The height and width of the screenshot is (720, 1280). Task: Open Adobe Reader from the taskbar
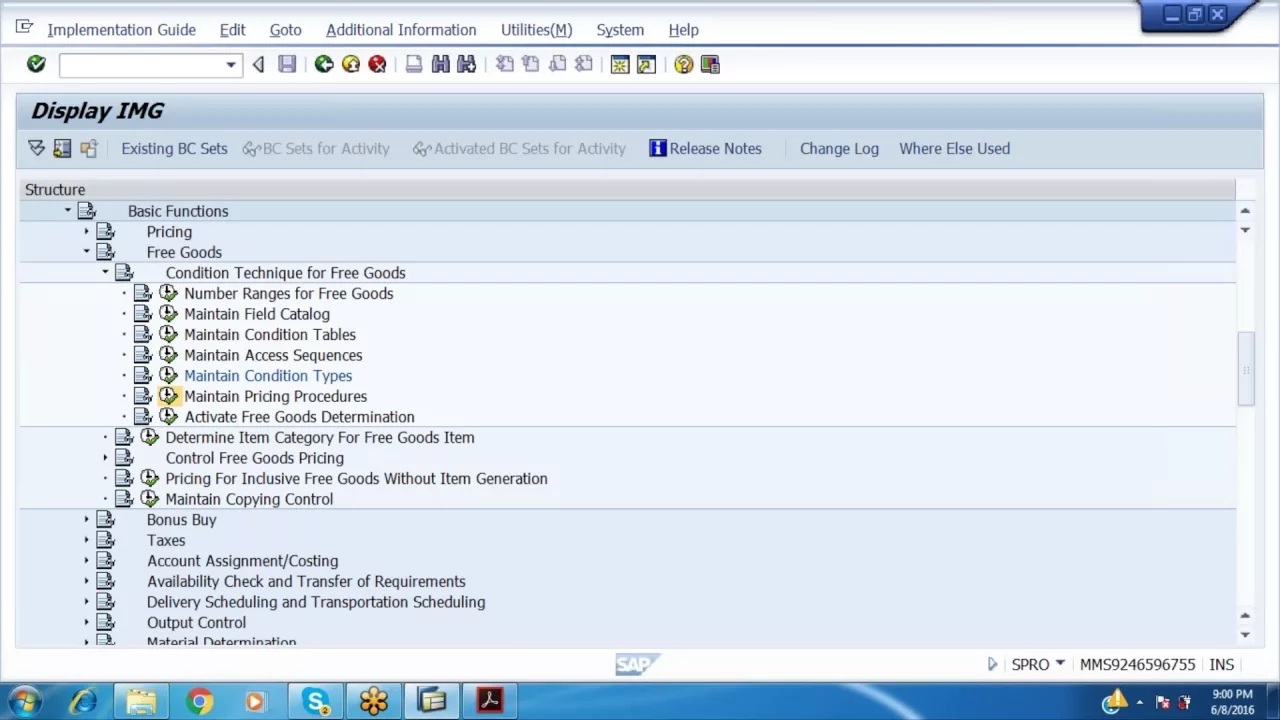[x=490, y=702]
